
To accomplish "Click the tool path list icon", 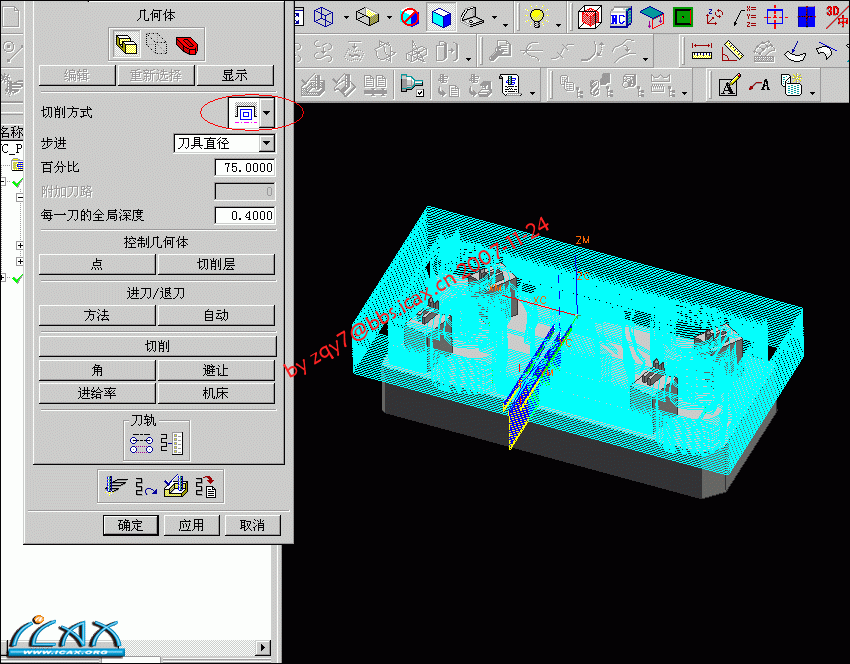I will click(x=172, y=443).
